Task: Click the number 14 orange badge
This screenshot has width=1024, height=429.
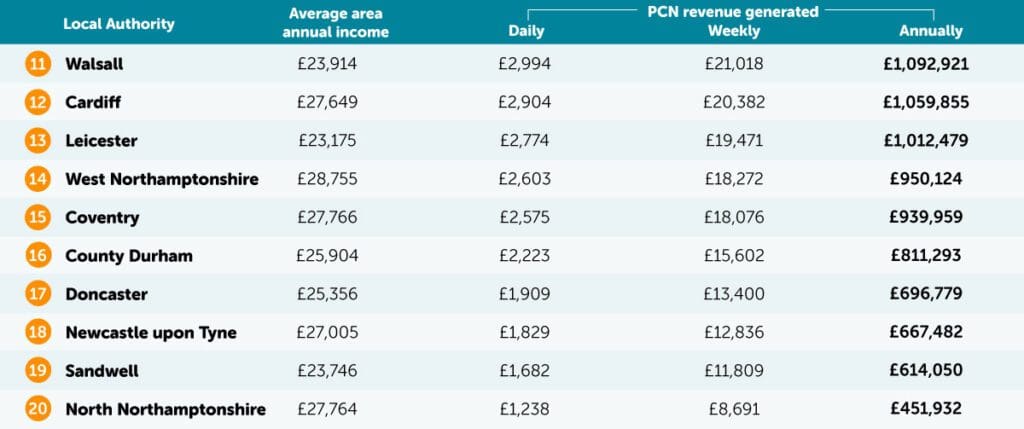Action: click(x=37, y=179)
